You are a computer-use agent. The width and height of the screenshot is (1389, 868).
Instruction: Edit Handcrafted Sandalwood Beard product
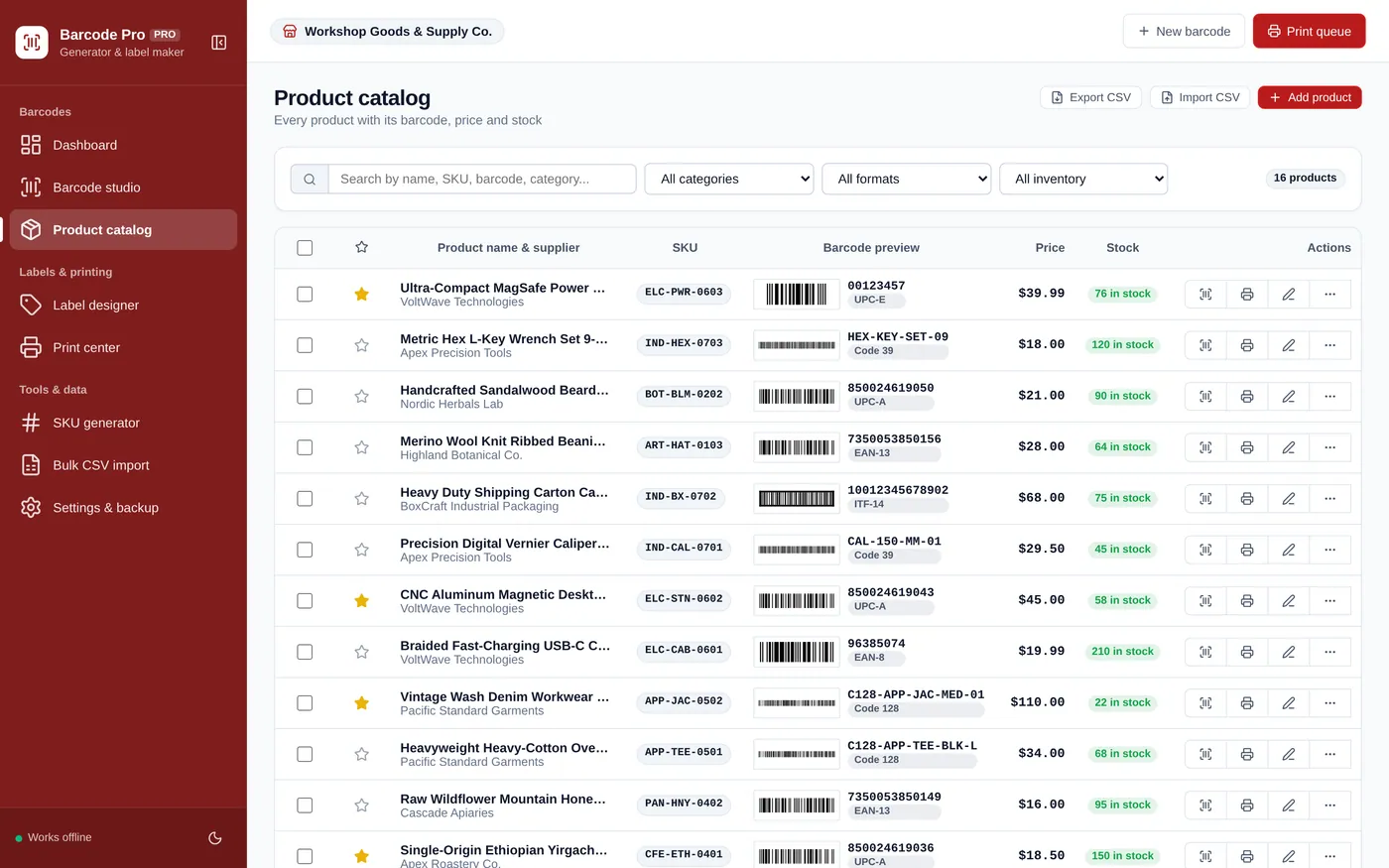point(1289,396)
